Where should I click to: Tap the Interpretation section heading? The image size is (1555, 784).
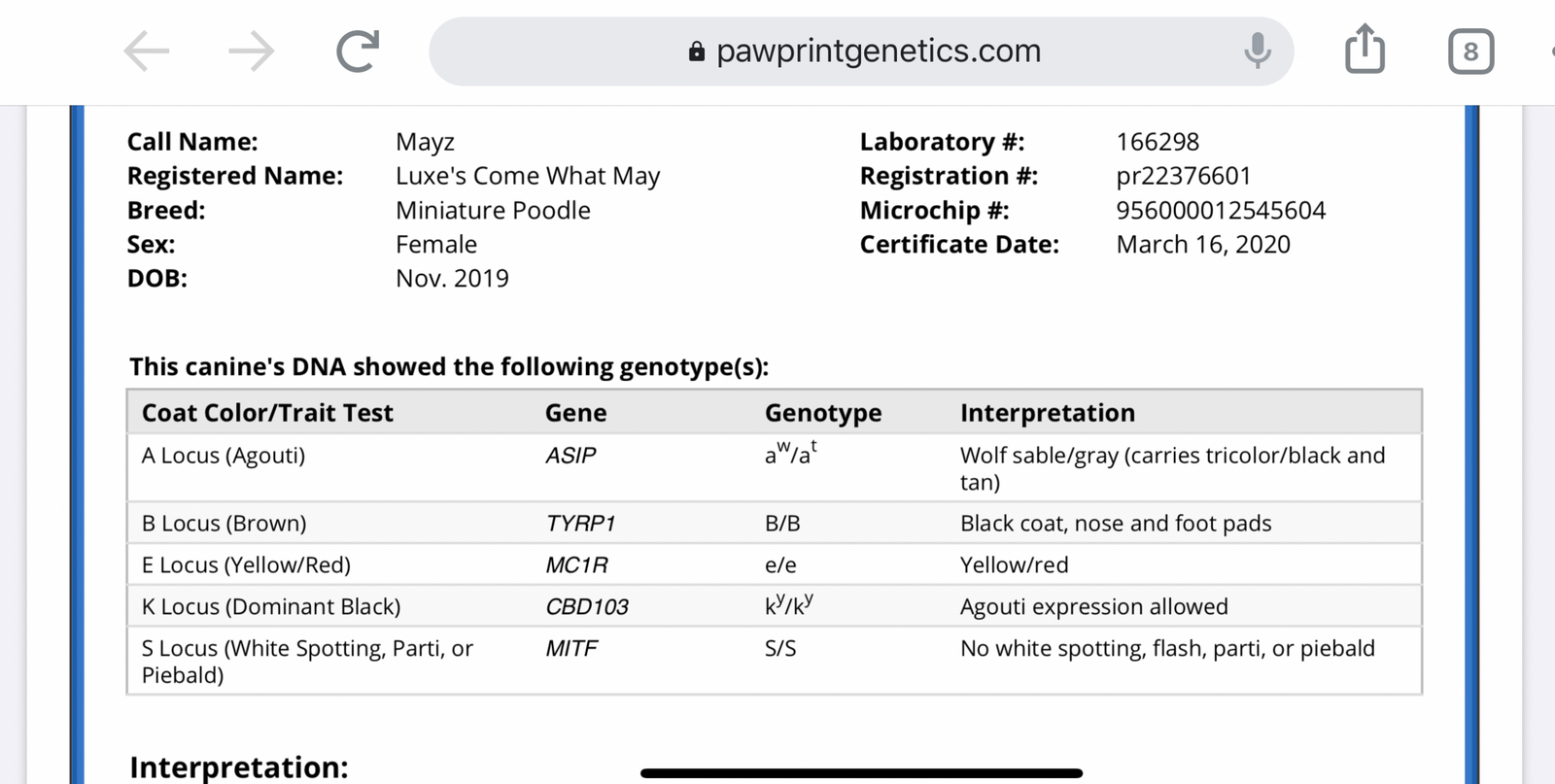coord(239,767)
